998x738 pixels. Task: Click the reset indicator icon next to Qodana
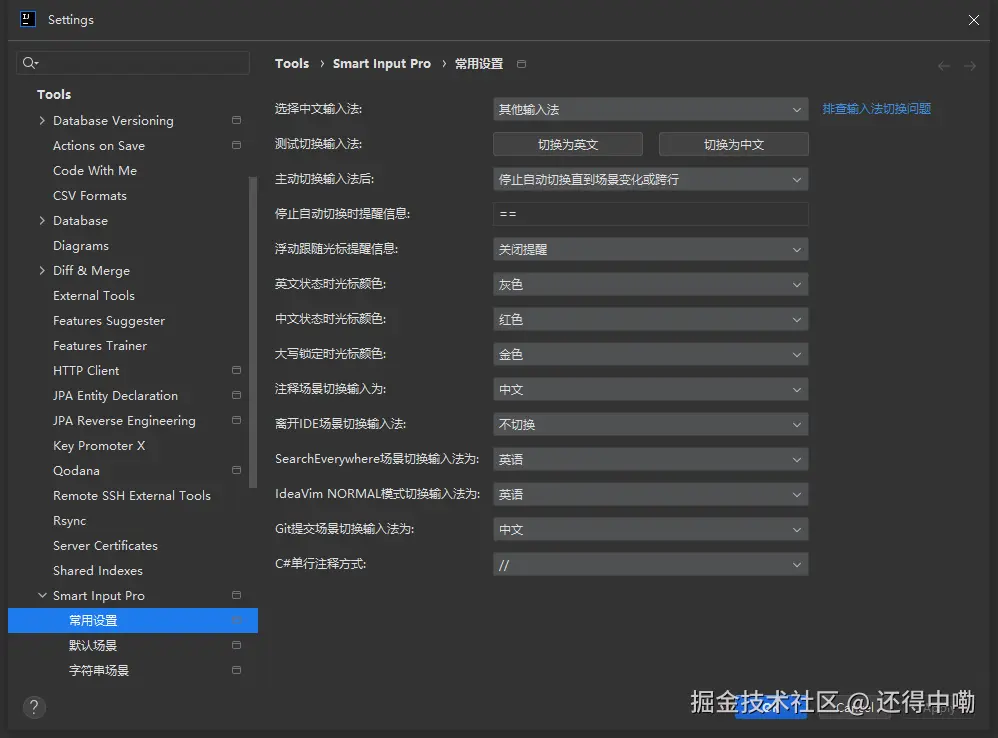point(236,470)
